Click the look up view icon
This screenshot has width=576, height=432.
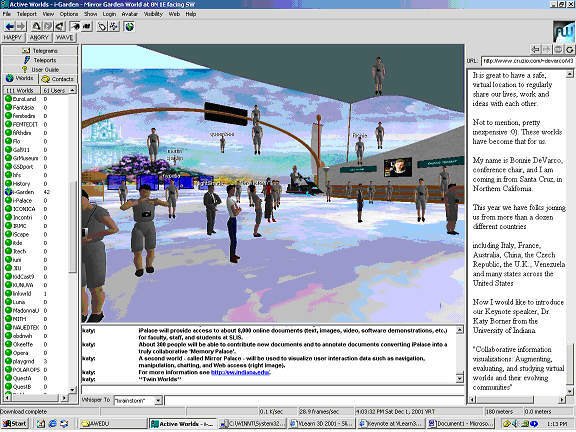(36, 26)
